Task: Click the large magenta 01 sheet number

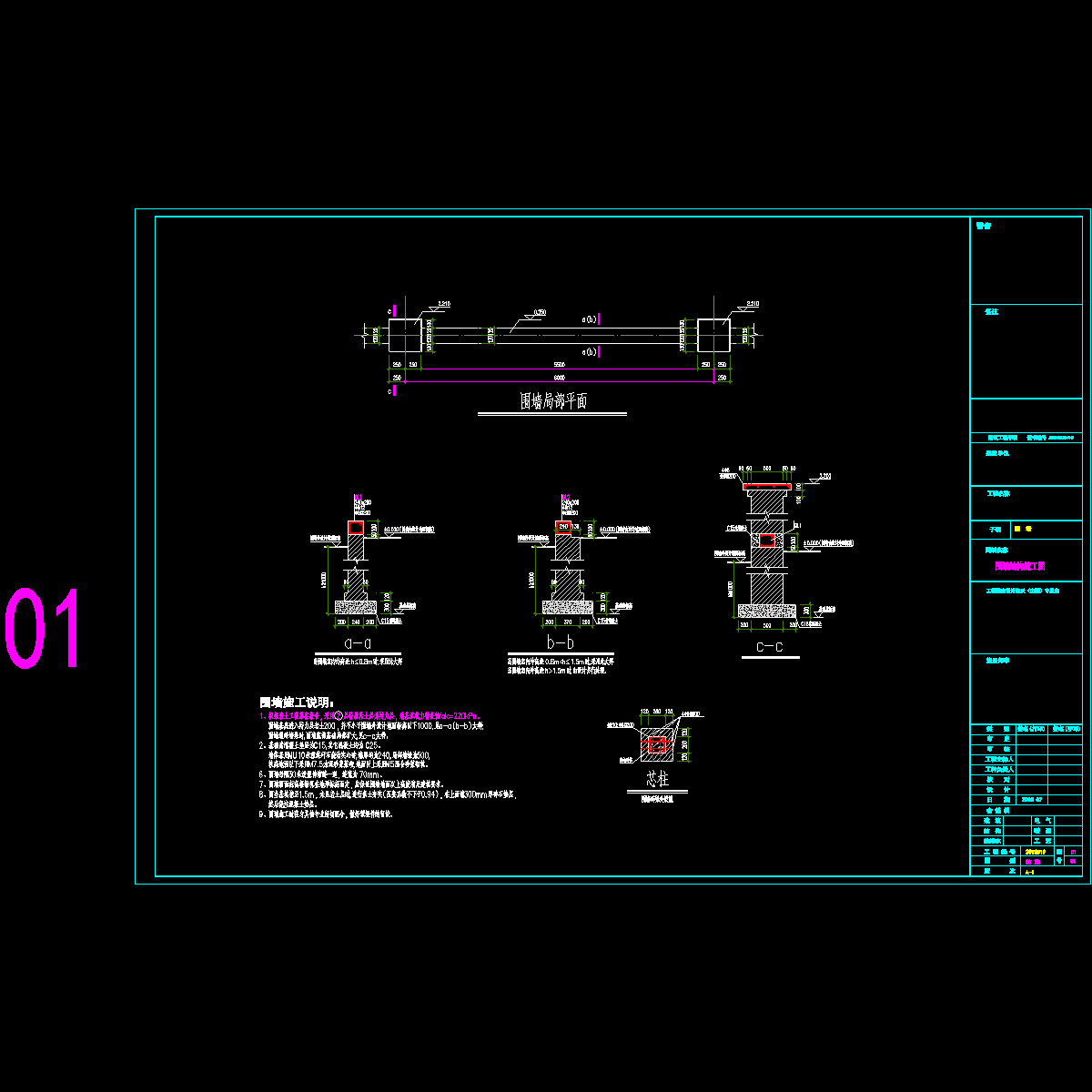Action: coord(44,629)
